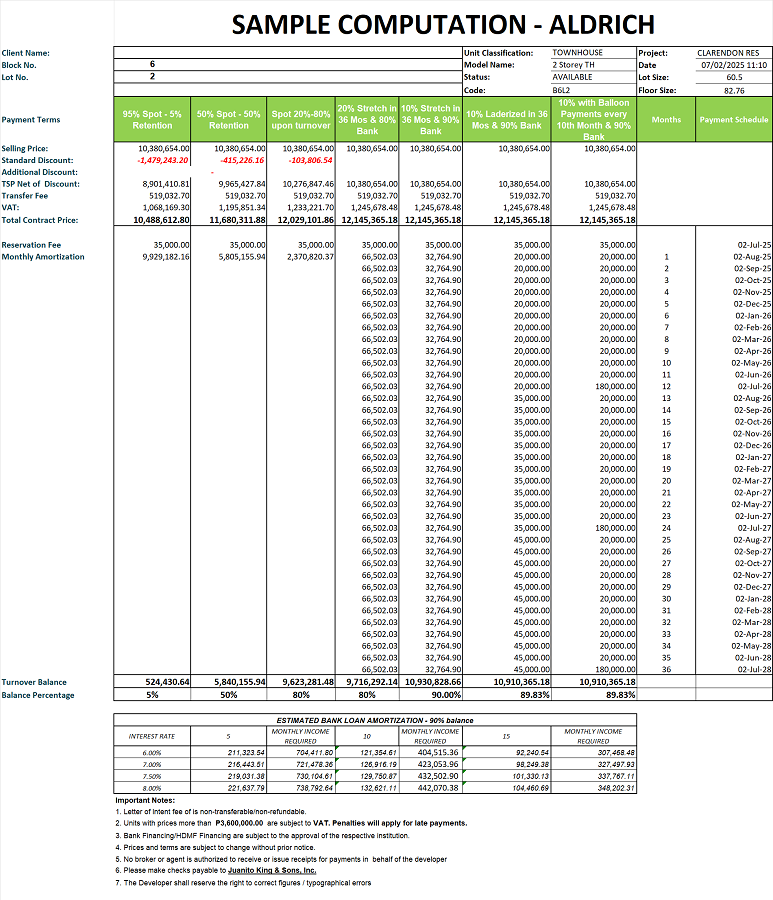This screenshot has width=773, height=900.
Task: Click the 95% Spot - 5% Retention header
Action: click(152, 120)
